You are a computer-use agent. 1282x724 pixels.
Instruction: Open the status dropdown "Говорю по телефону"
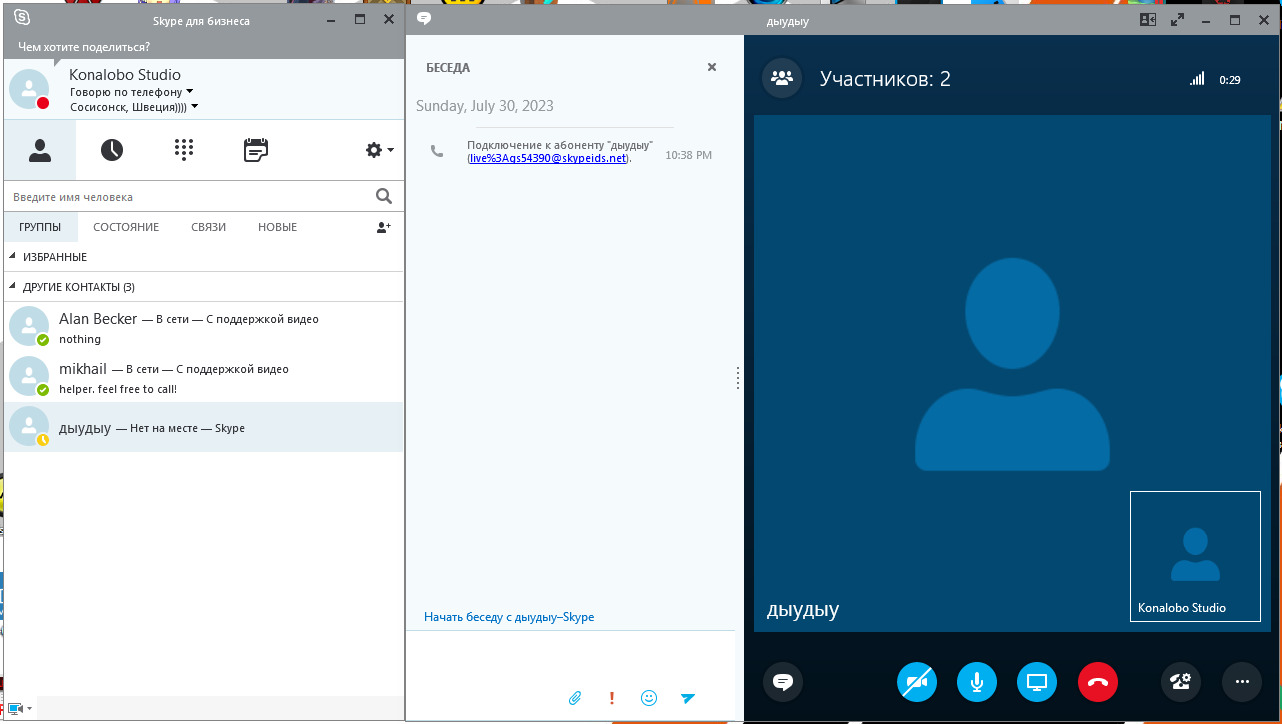(131, 92)
